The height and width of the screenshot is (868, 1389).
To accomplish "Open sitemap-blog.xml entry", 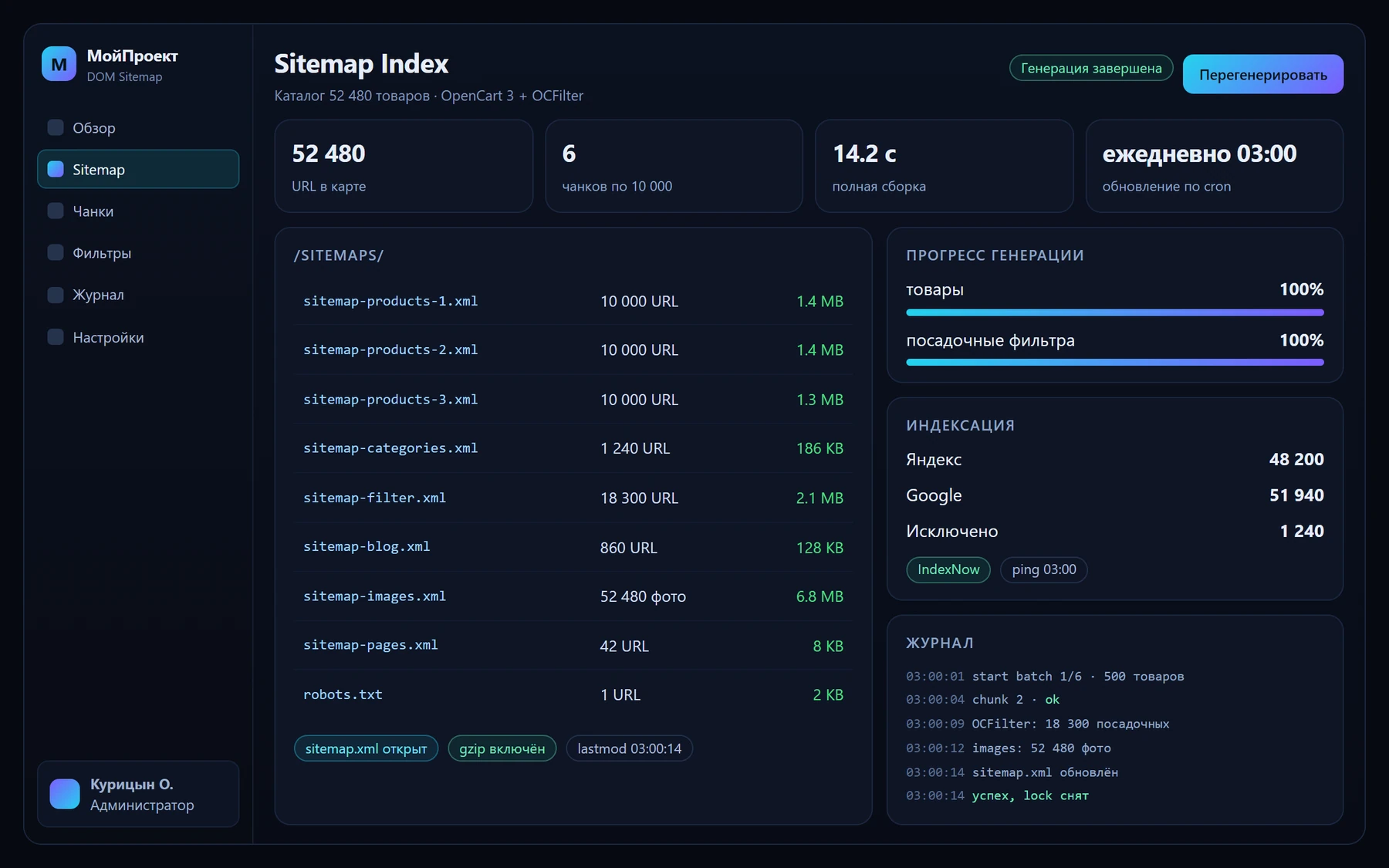I will (573, 547).
